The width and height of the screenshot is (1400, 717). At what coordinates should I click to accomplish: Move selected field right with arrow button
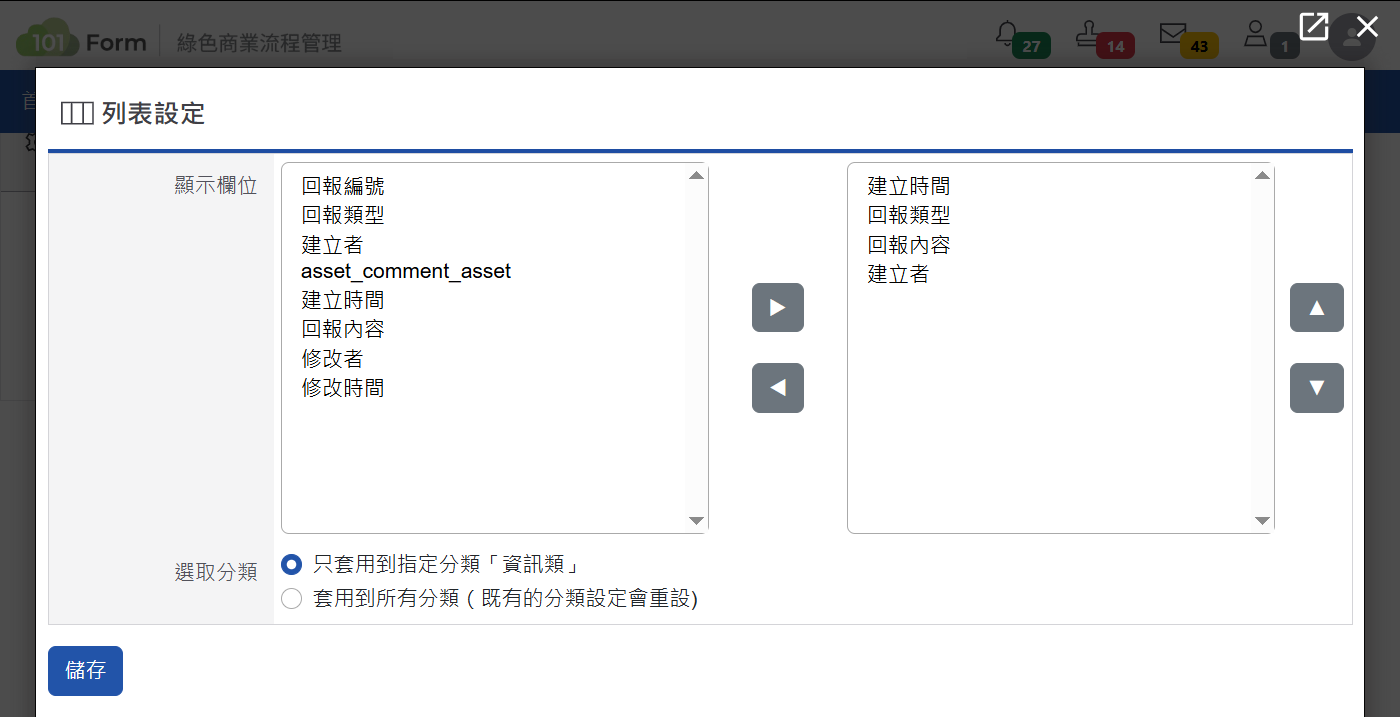pyautogui.click(x=777, y=308)
